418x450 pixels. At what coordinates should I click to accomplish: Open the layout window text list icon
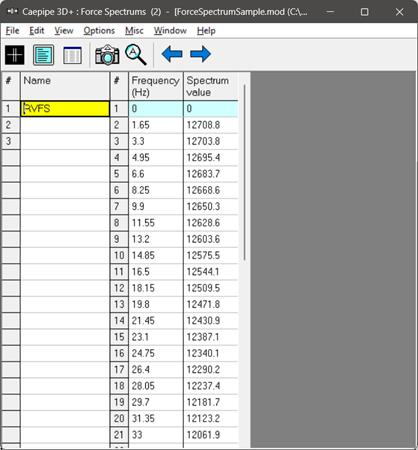click(x=44, y=55)
